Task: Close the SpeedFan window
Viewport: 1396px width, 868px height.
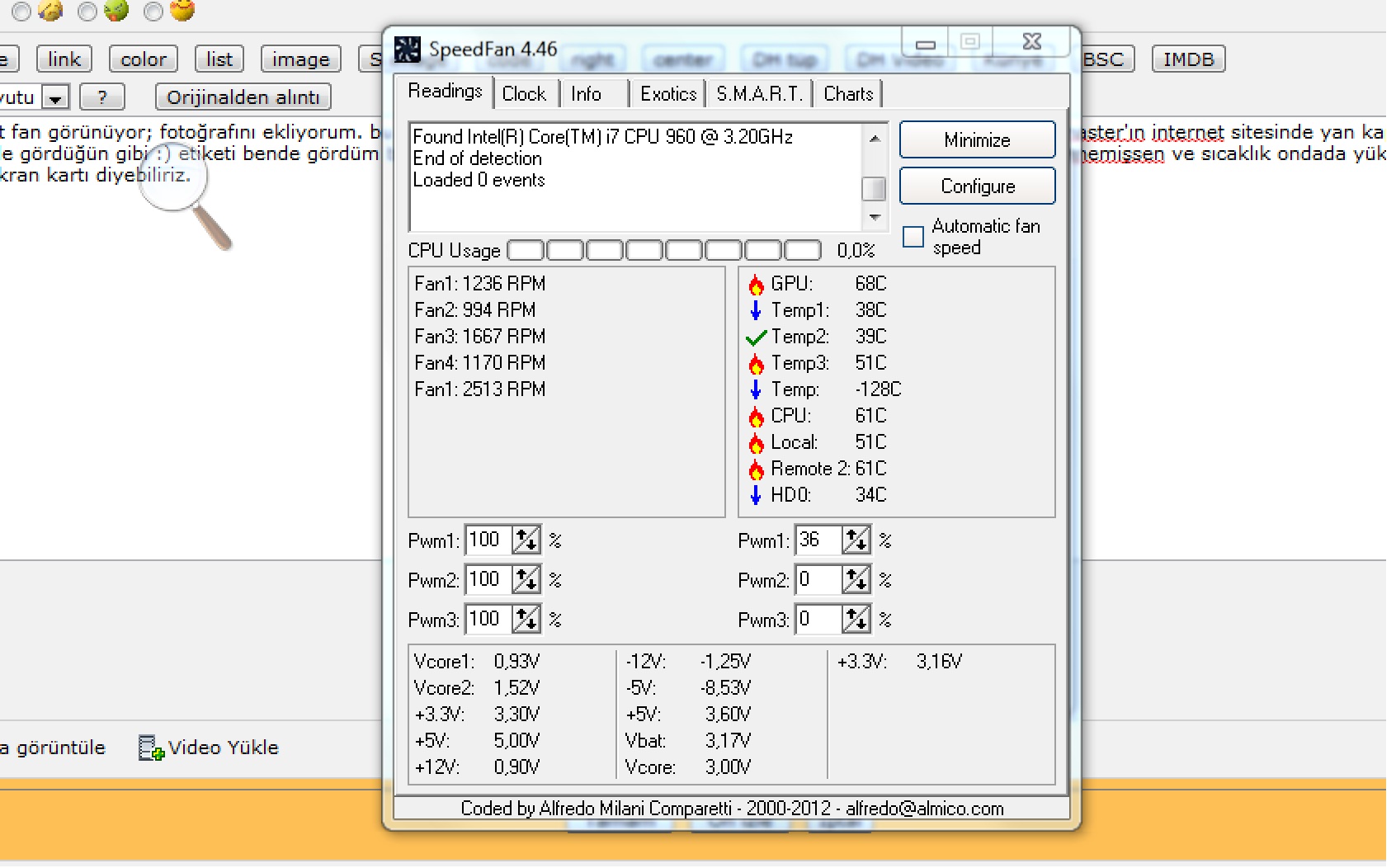Action: coord(1032,41)
